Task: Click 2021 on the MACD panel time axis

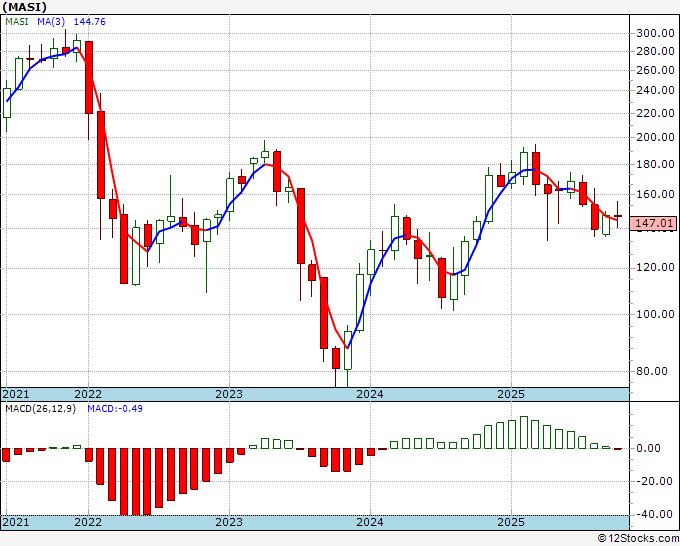Action: pos(16,522)
